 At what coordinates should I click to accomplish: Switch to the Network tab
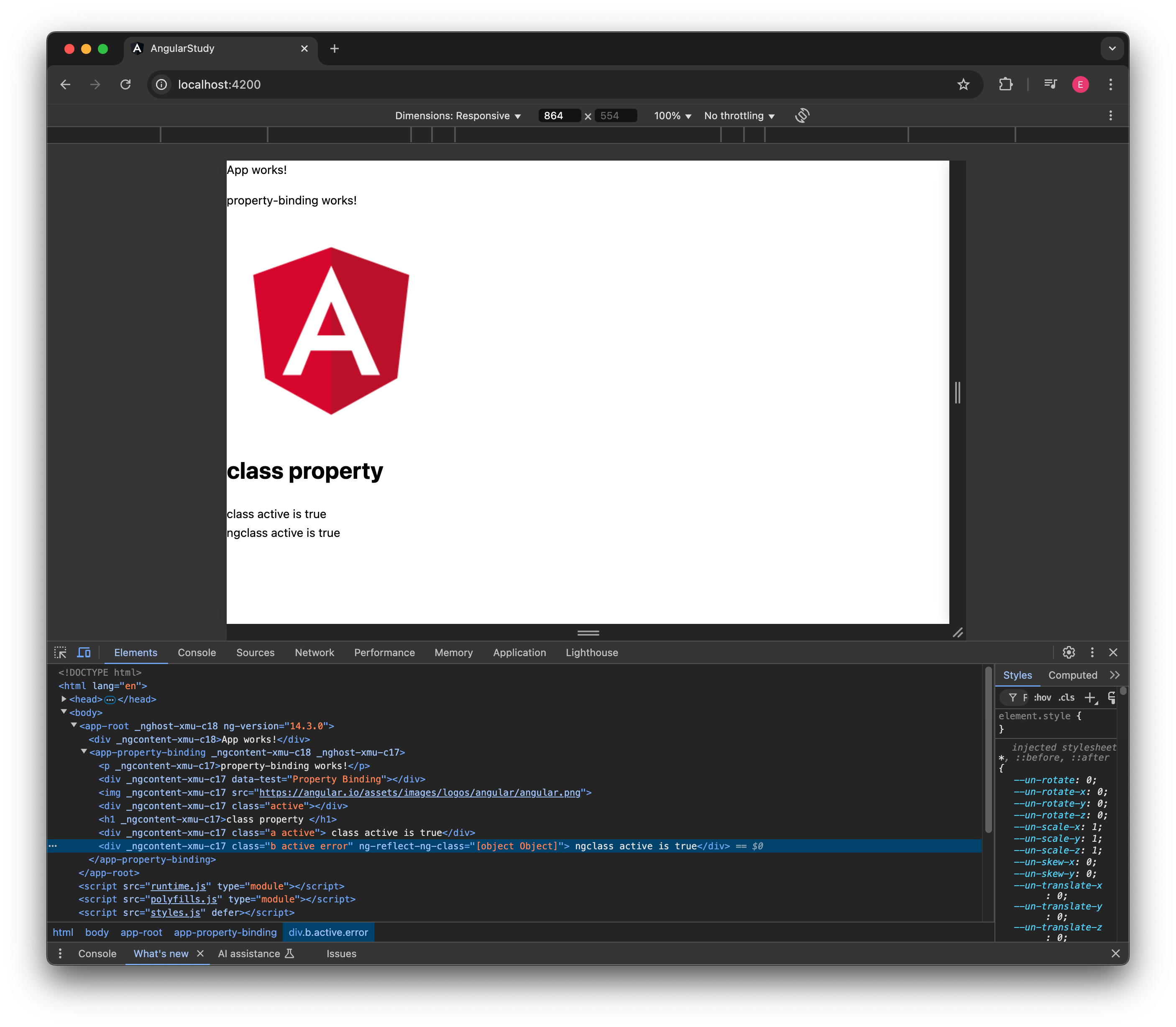(314, 652)
